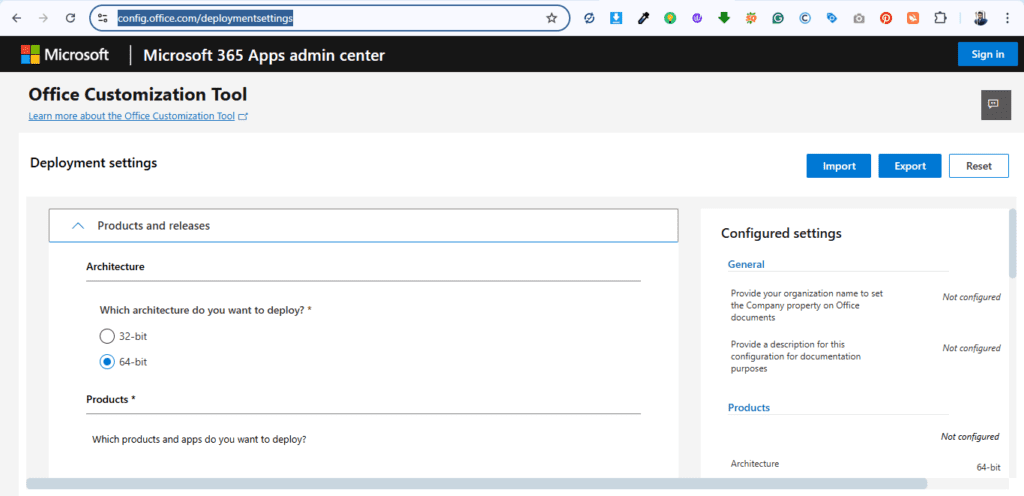Collapse the Products and releases section

click(x=78, y=226)
